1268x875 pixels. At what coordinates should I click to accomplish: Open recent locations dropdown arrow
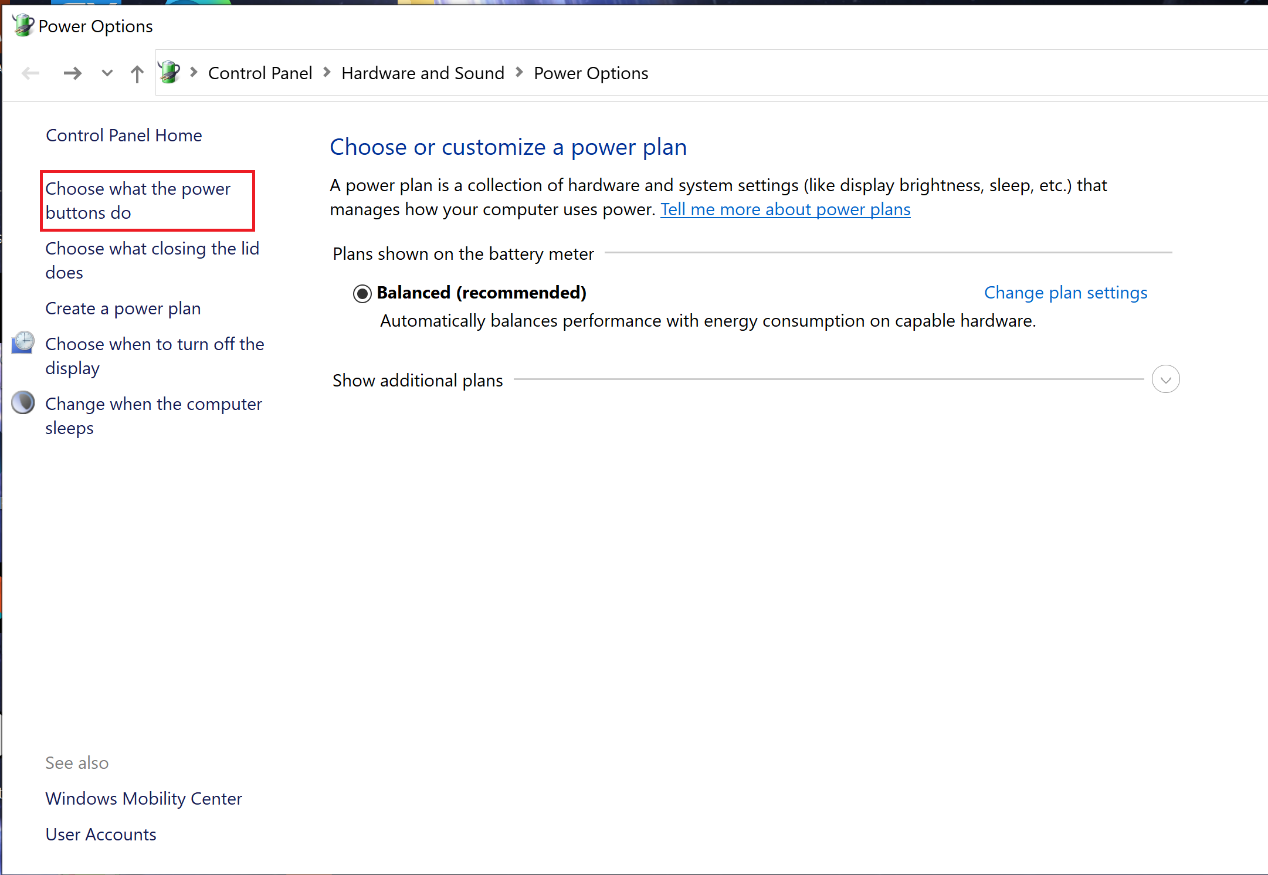tap(107, 73)
